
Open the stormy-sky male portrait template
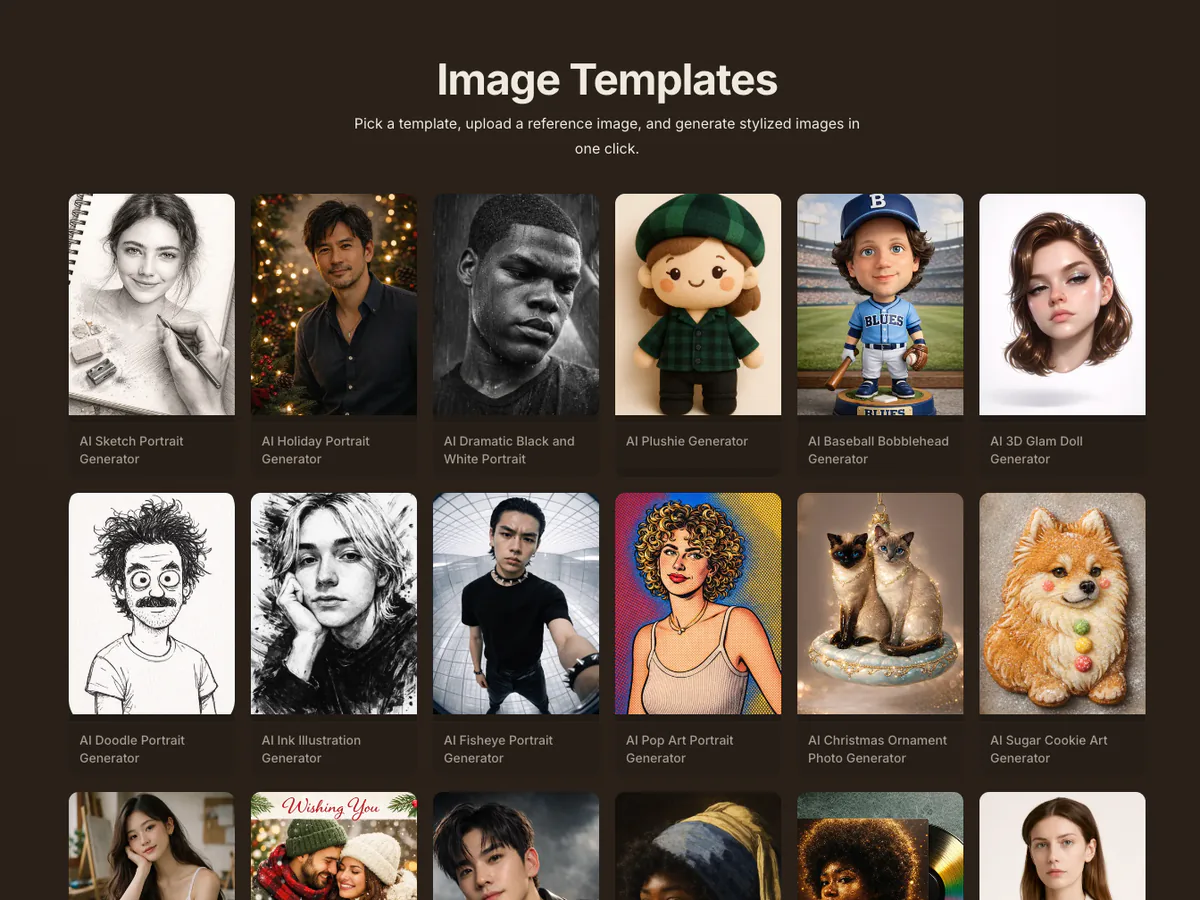516,846
